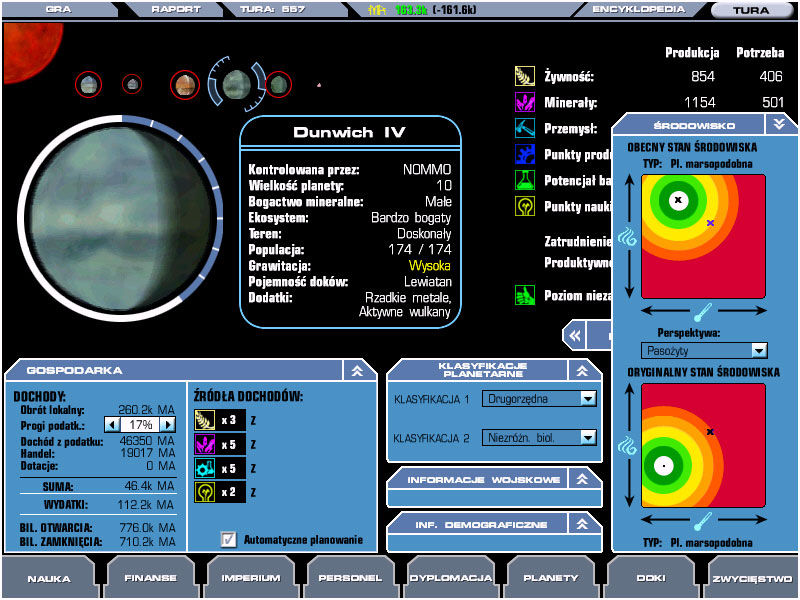Open the Klasyfikacja 2 dropdown
Viewport: 800px width, 600px height.
click(x=588, y=437)
